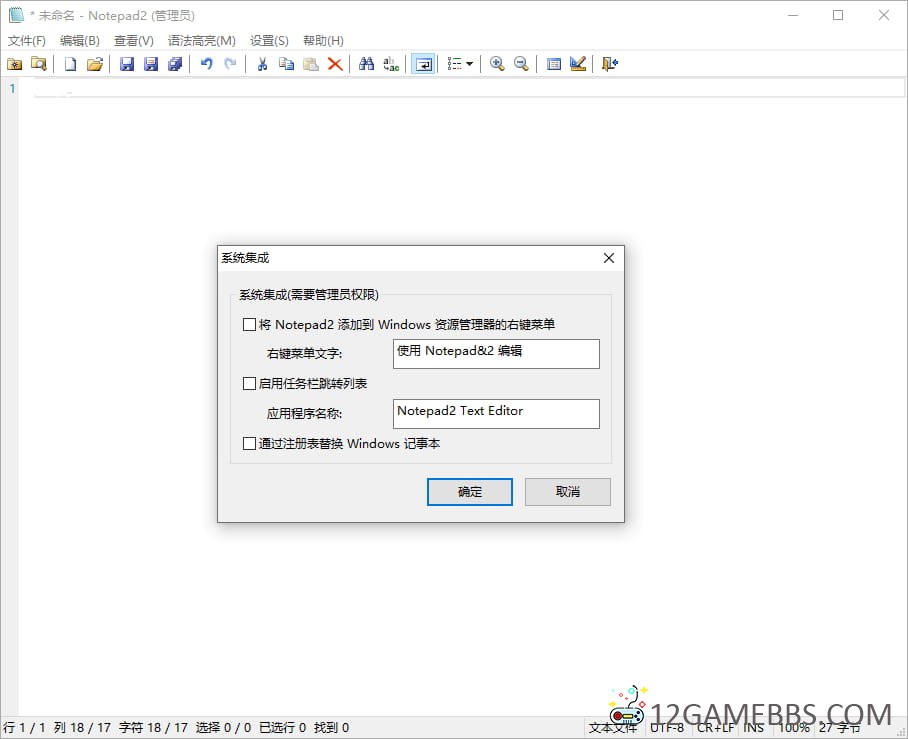This screenshot has height=739, width=908.
Task: Click the 找到 0 status entry
Action: pyautogui.click(x=331, y=727)
